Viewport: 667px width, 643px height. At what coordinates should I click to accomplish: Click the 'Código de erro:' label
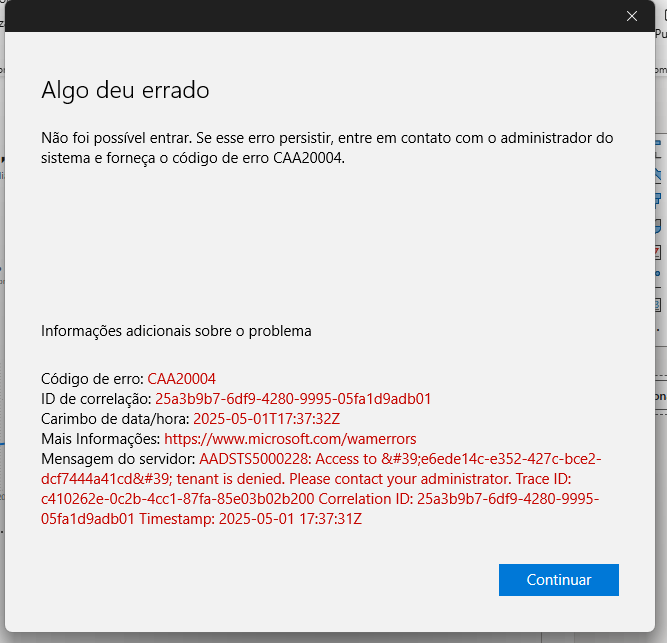(92, 378)
